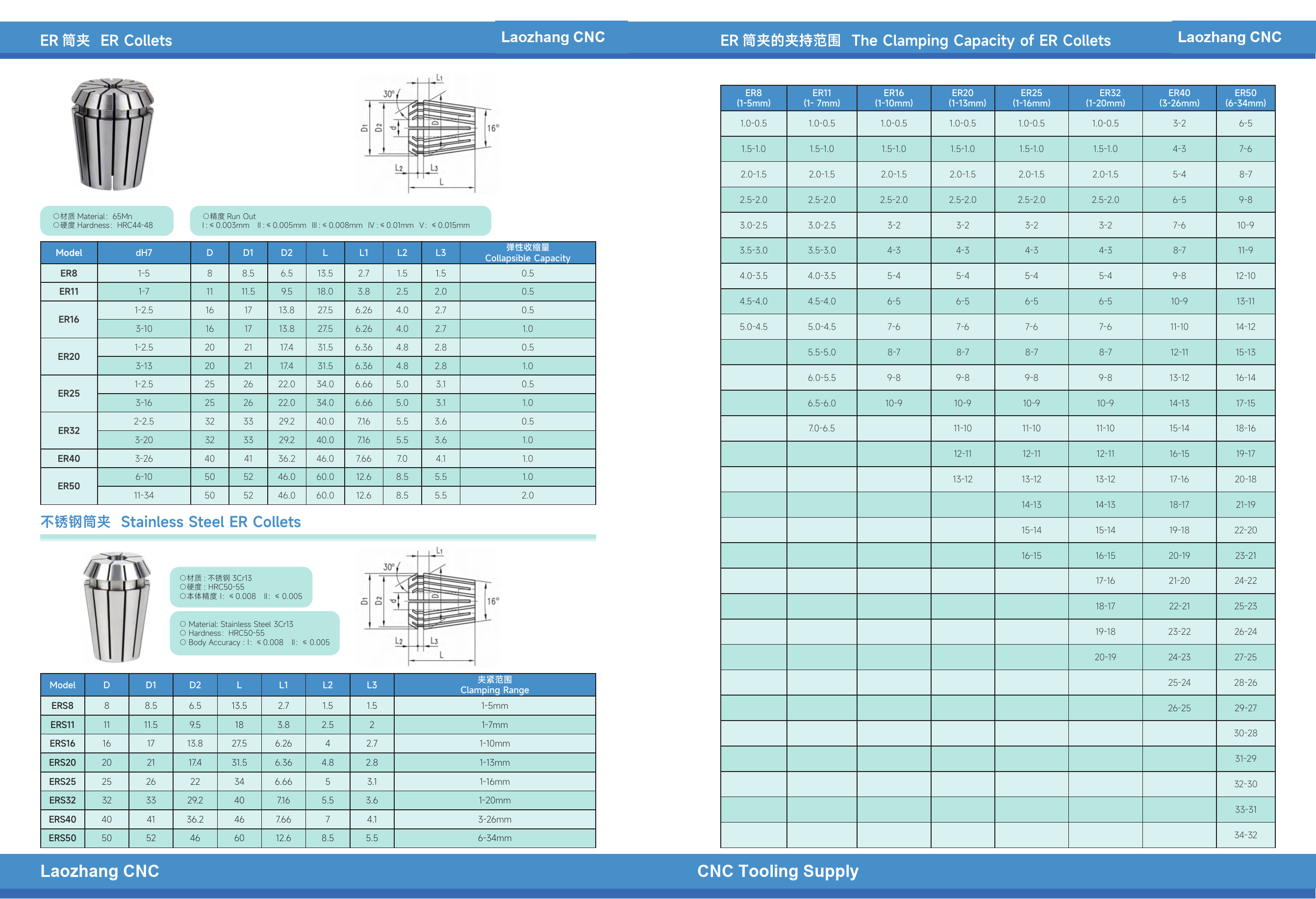Click the '30-28' cell in ER50 column
The width and height of the screenshot is (1316, 899).
[x=1246, y=733]
